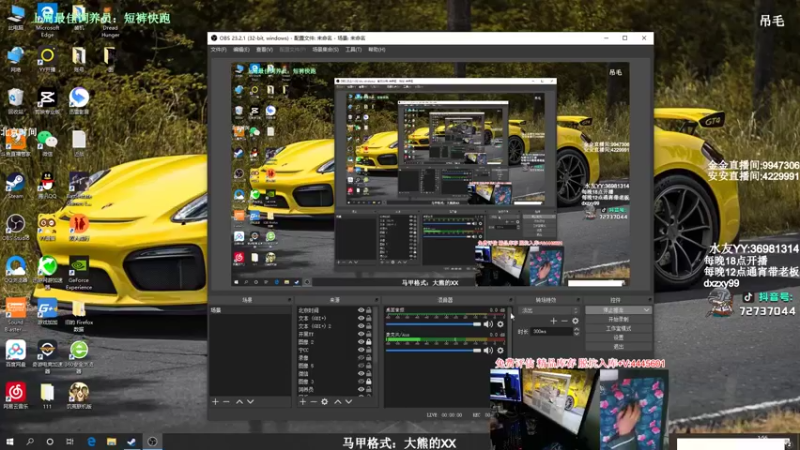The height and width of the screenshot is (450, 800).
Task: Open transition properties gear icon
Action: [575, 320]
